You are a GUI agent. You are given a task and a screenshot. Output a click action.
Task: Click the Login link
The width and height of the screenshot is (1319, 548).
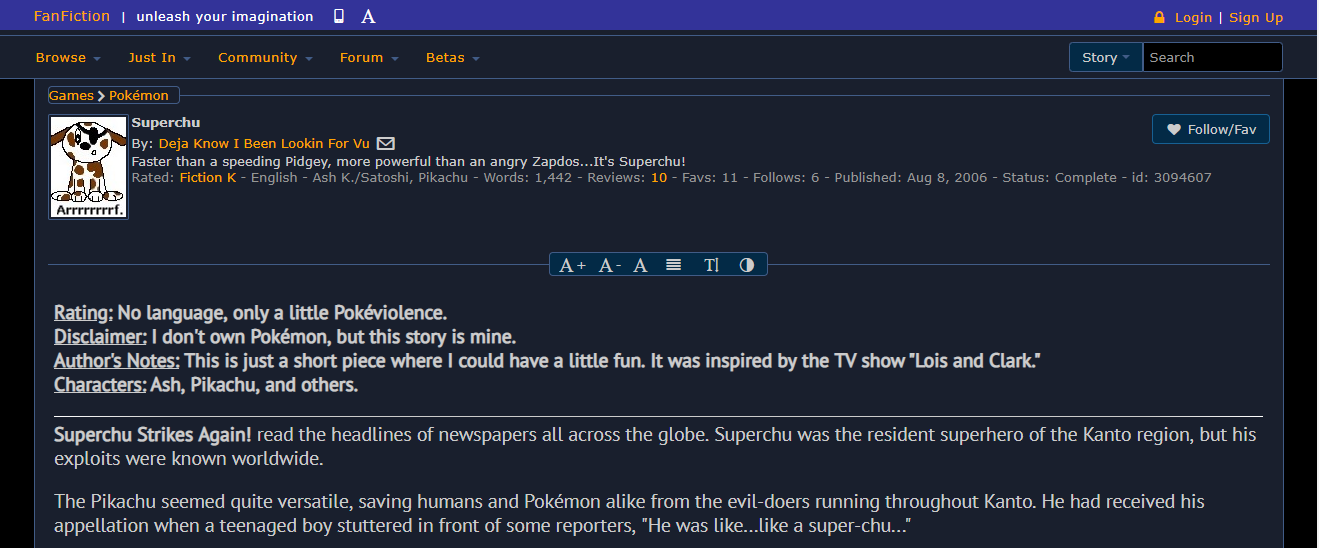pyautogui.click(x=1193, y=17)
